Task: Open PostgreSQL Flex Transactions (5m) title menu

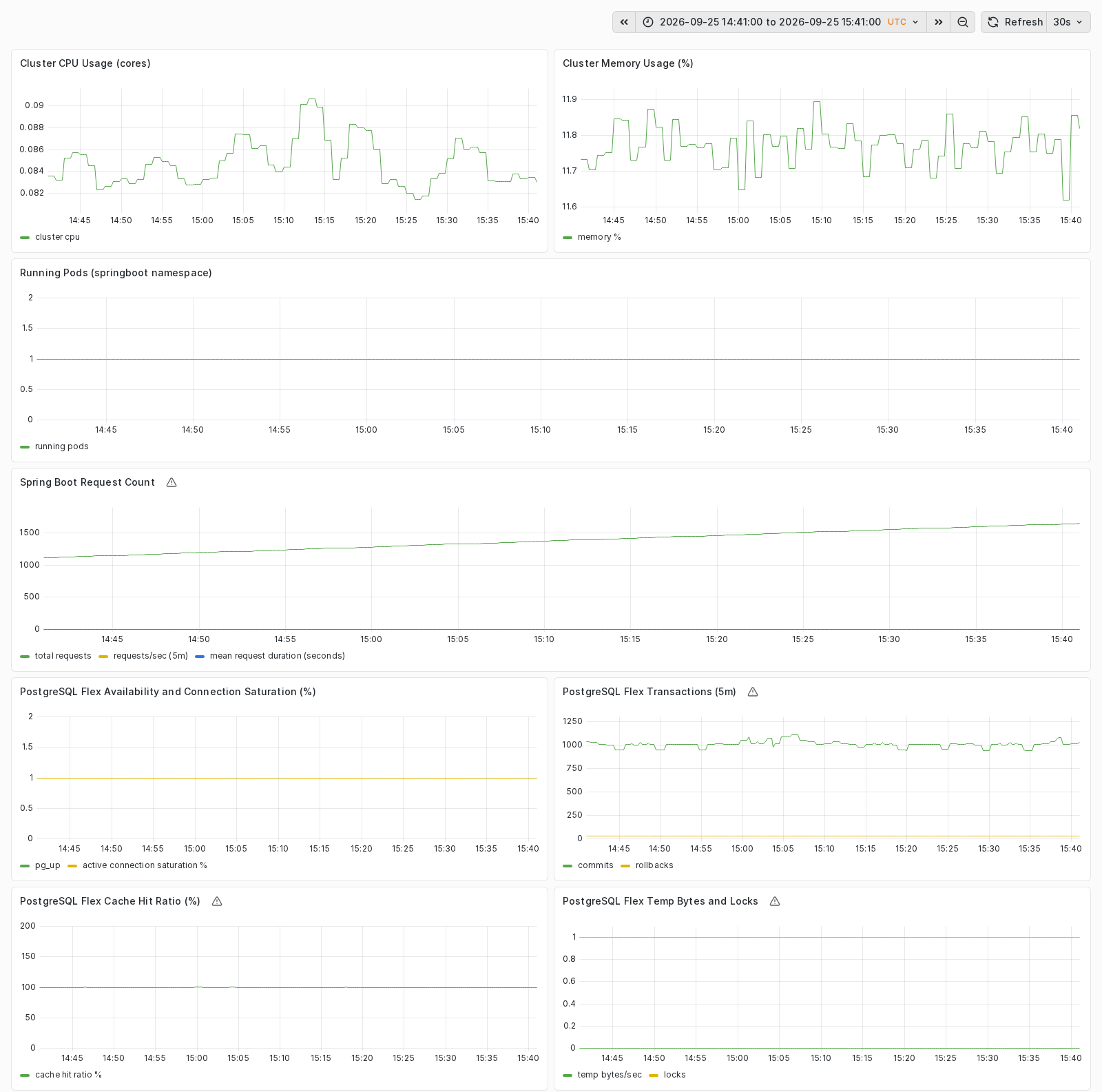Action: tap(649, 692)
